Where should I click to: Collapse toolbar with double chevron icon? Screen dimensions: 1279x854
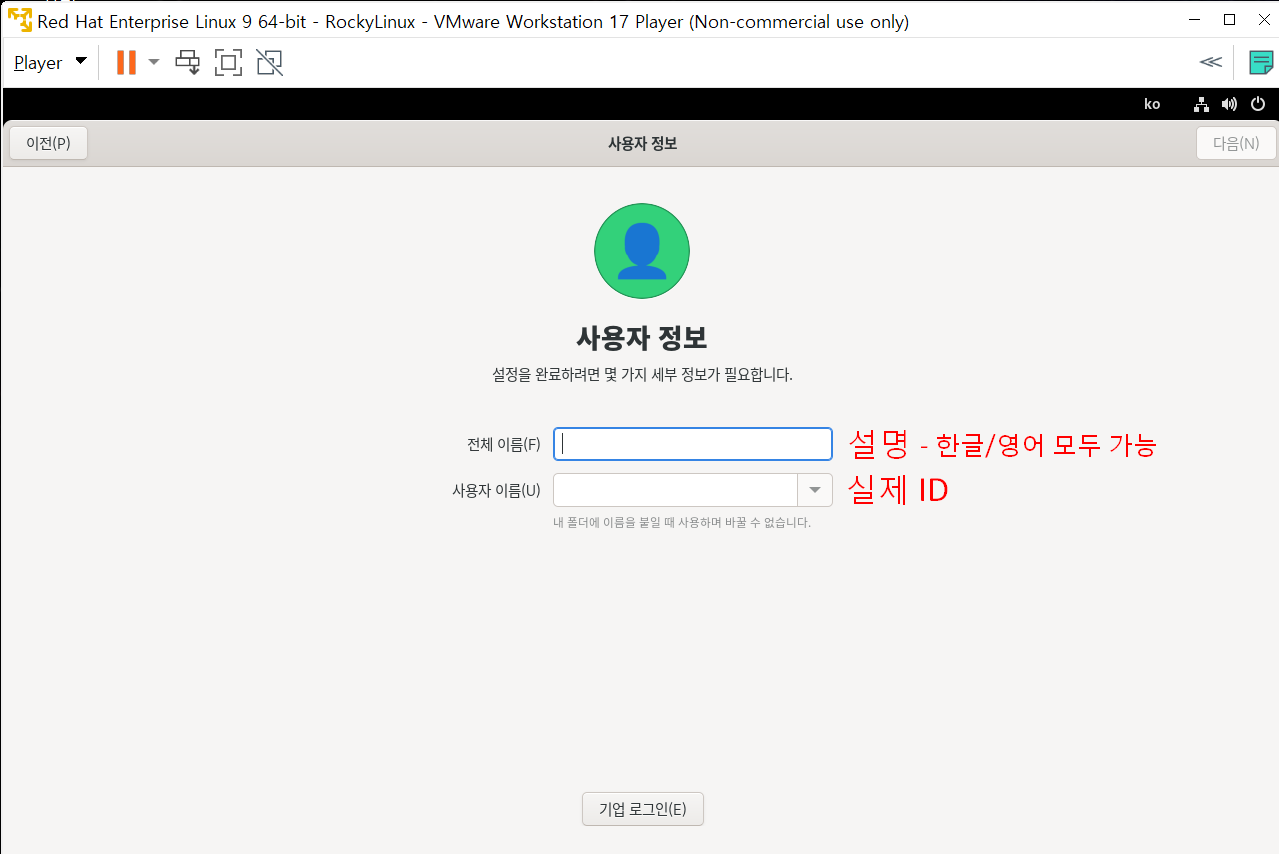pos(1210,62)
